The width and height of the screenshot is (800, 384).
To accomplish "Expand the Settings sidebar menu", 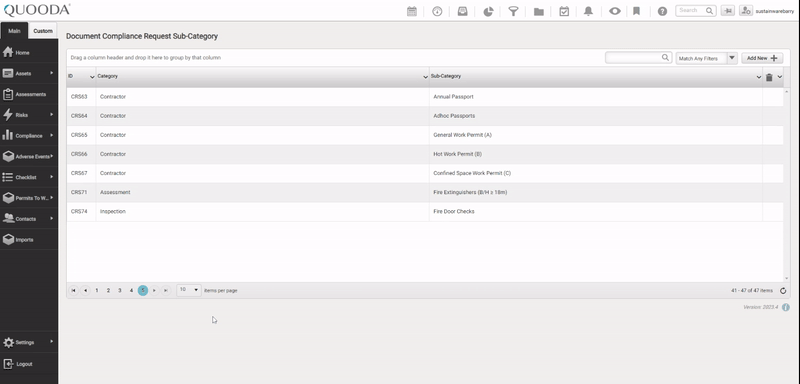I will tap(29, 343).
